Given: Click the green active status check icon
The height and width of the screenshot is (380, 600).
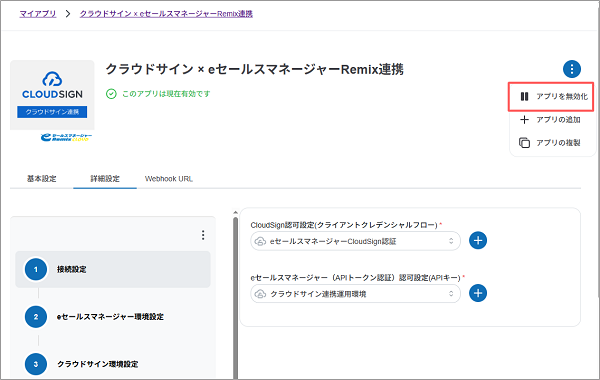Looking at the screenshot, I should coord(111,94).
